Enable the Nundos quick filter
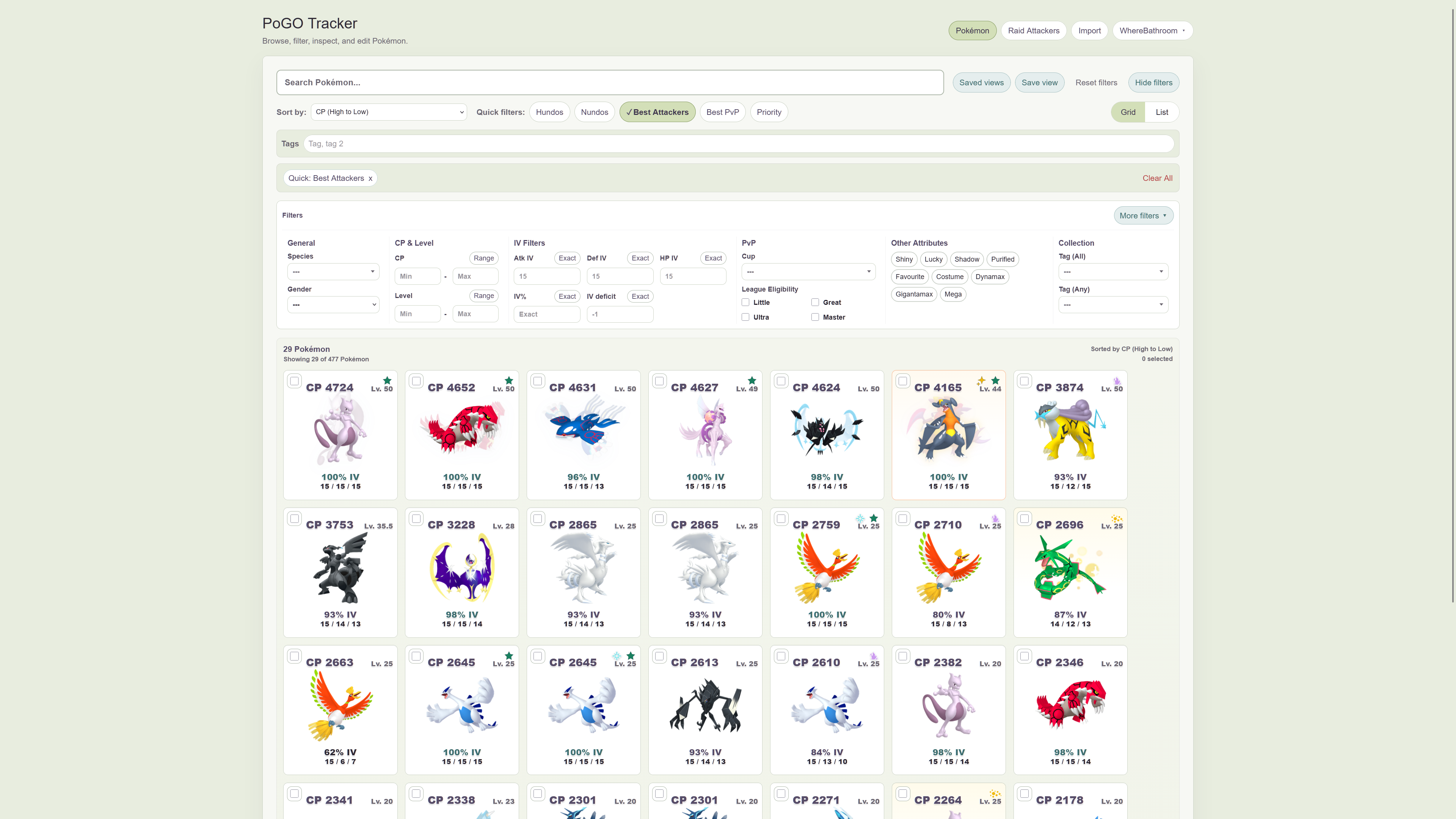The width and height of the screenshot is (1456, 819). (595, 112)
